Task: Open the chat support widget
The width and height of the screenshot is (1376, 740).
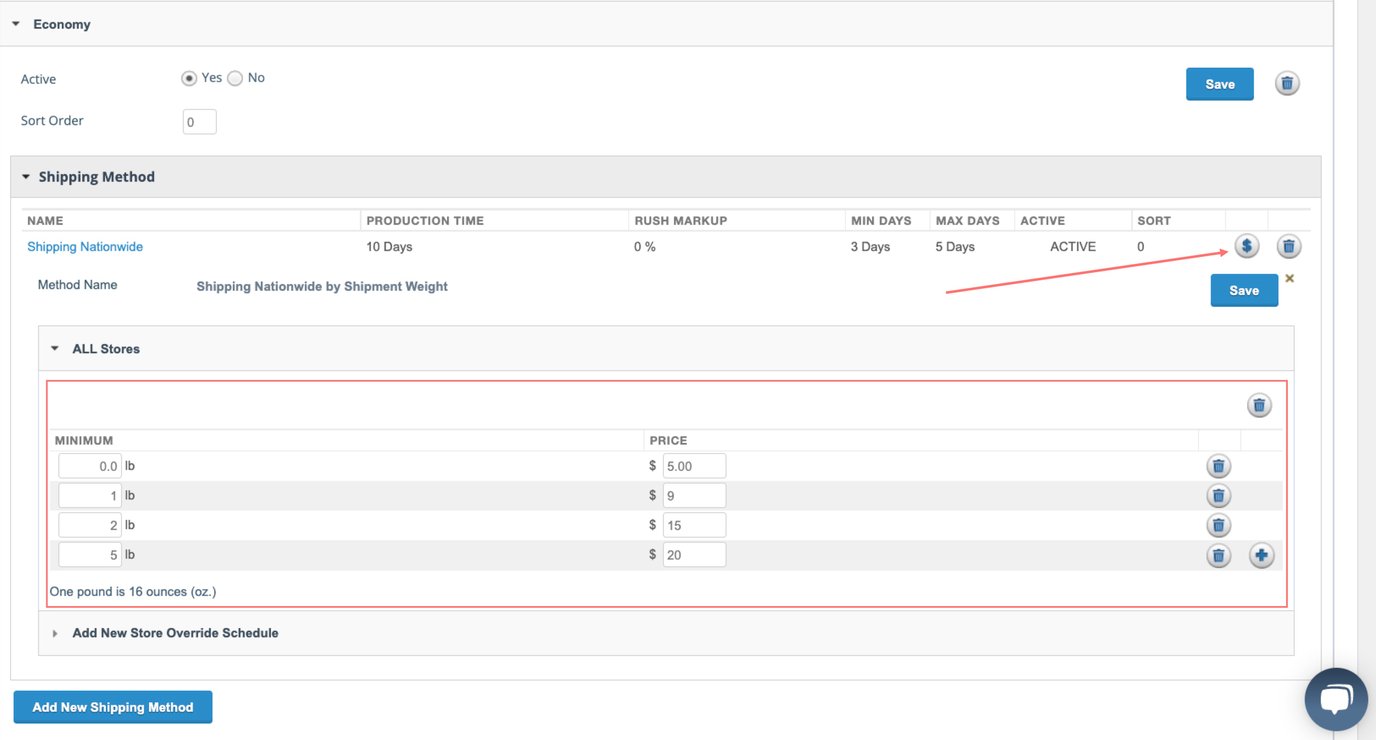Action: [x=1336, y=699]
